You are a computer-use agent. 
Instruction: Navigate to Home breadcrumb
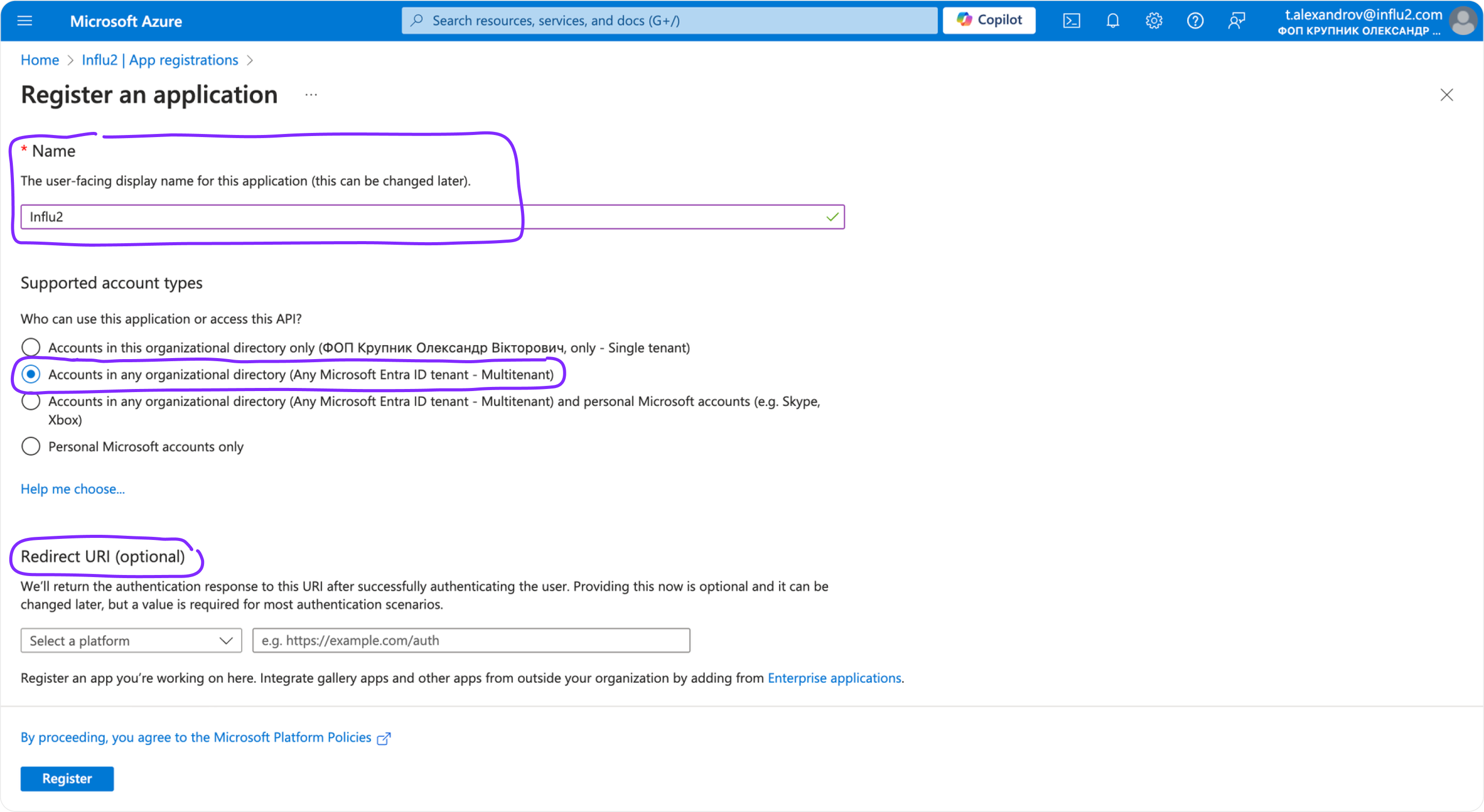tap(39, 59)
